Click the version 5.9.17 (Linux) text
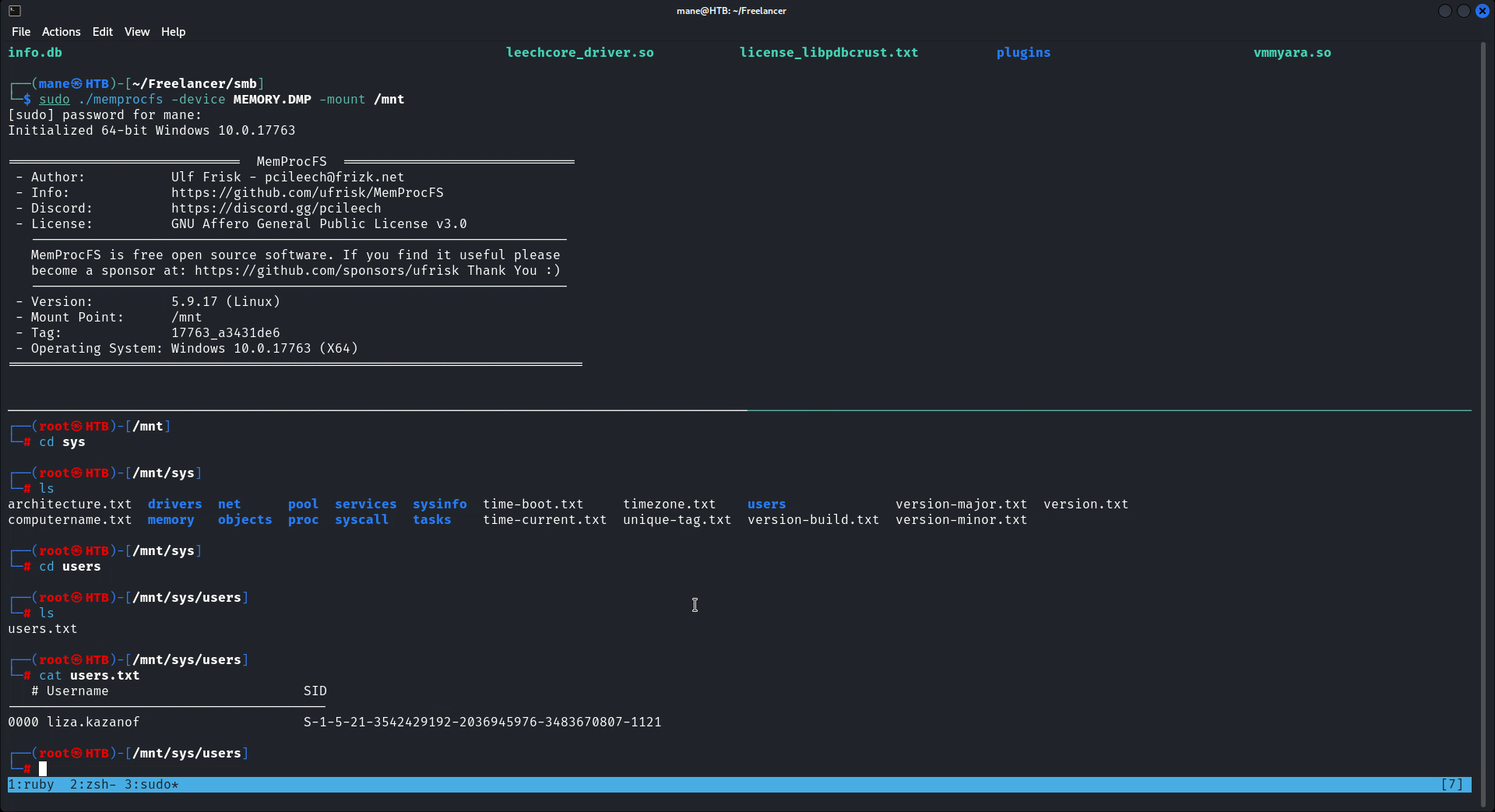This screenshot has height=812, width=1495. 226,302
